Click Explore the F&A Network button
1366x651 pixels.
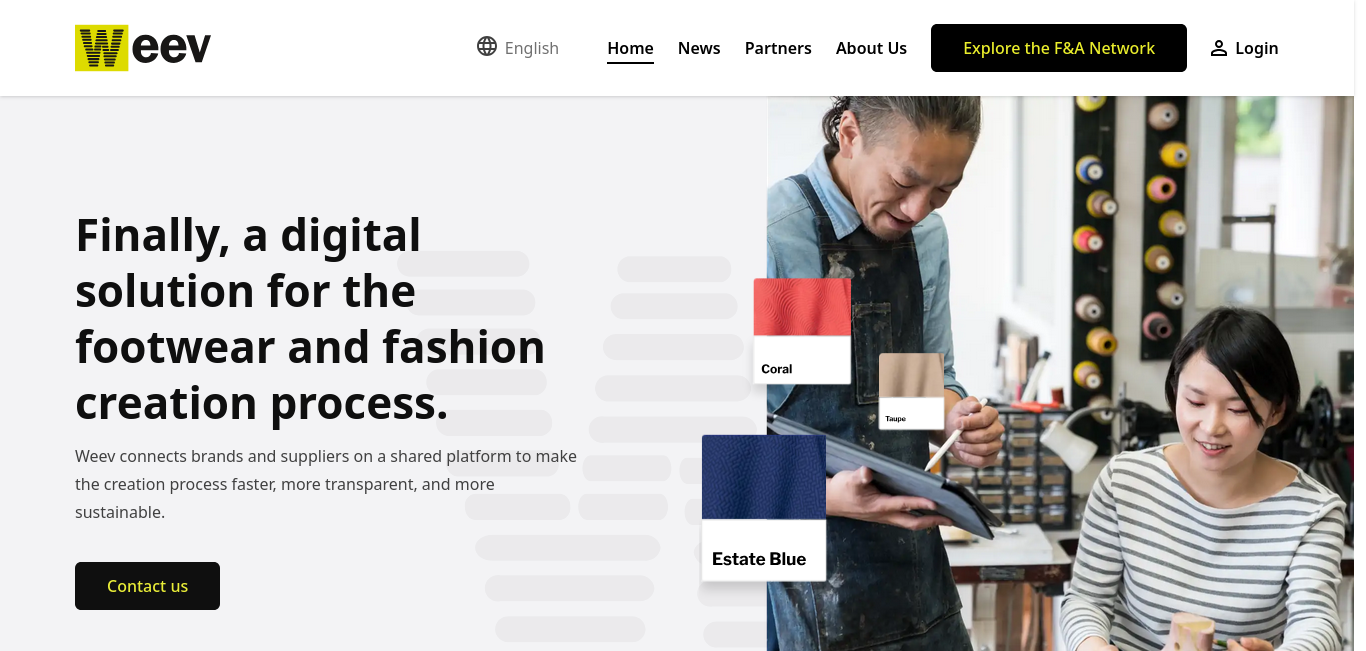point(1059,48)
